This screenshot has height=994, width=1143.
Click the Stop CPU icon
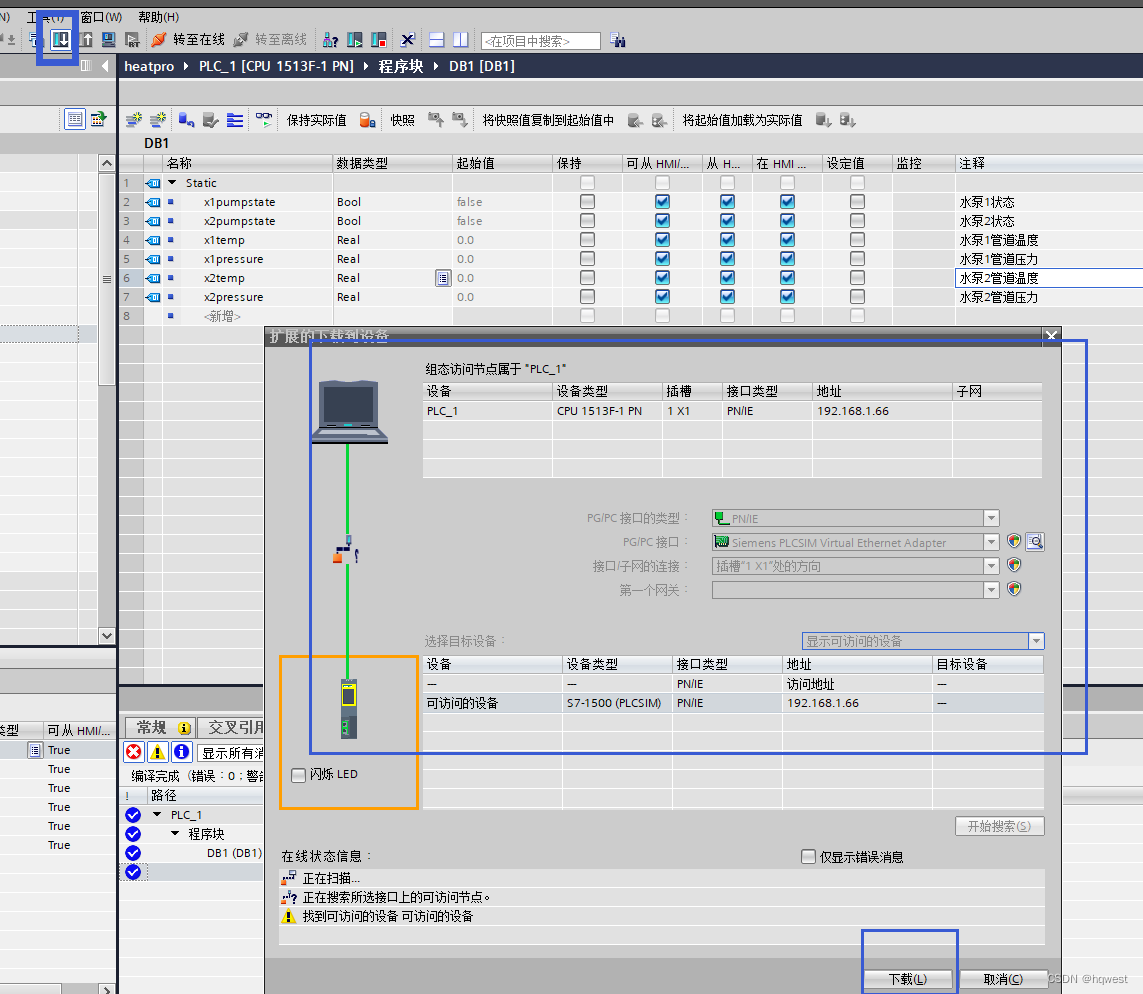379,40
